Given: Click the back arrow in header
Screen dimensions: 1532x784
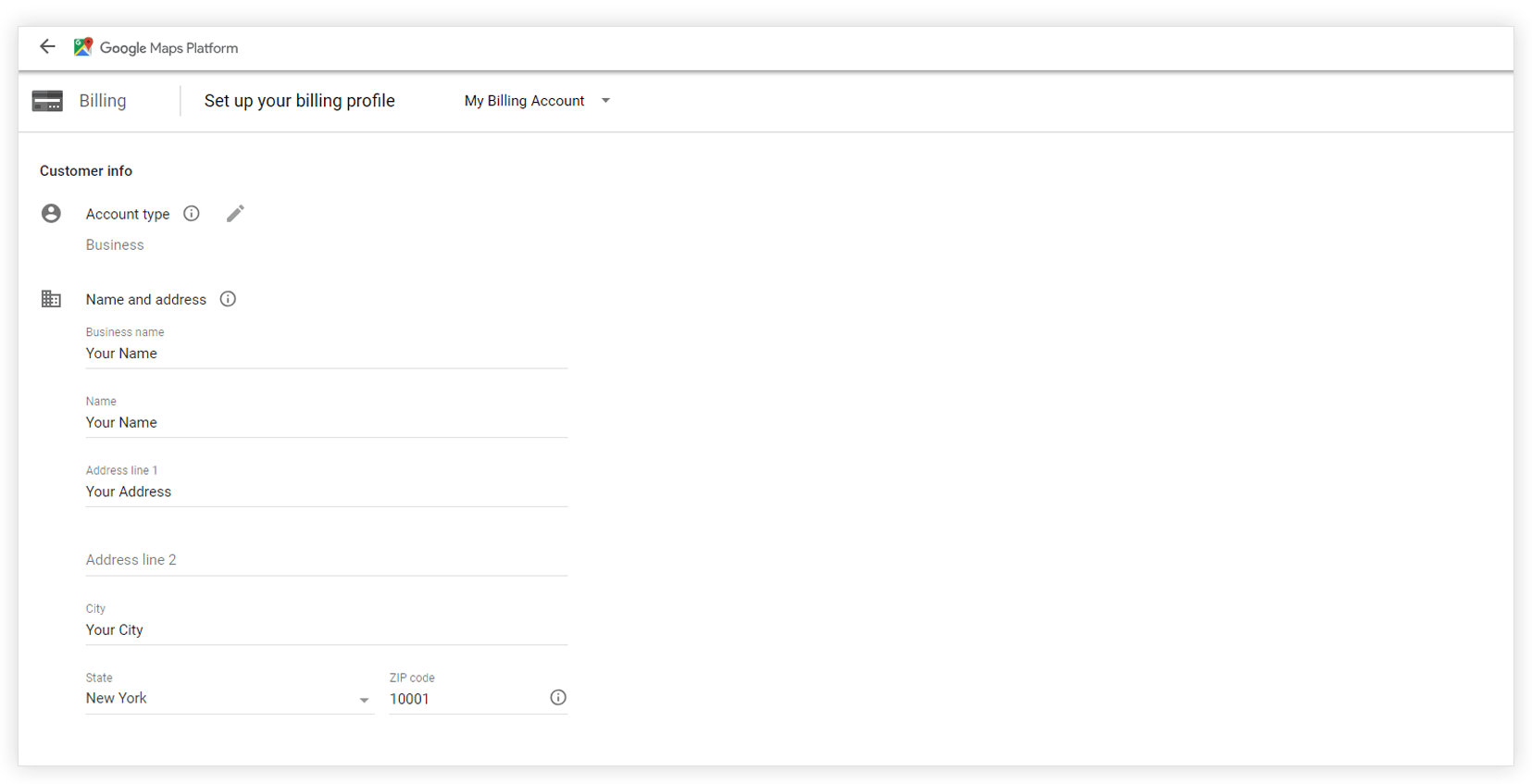Looking at the screenshot, I should [47, 46].
